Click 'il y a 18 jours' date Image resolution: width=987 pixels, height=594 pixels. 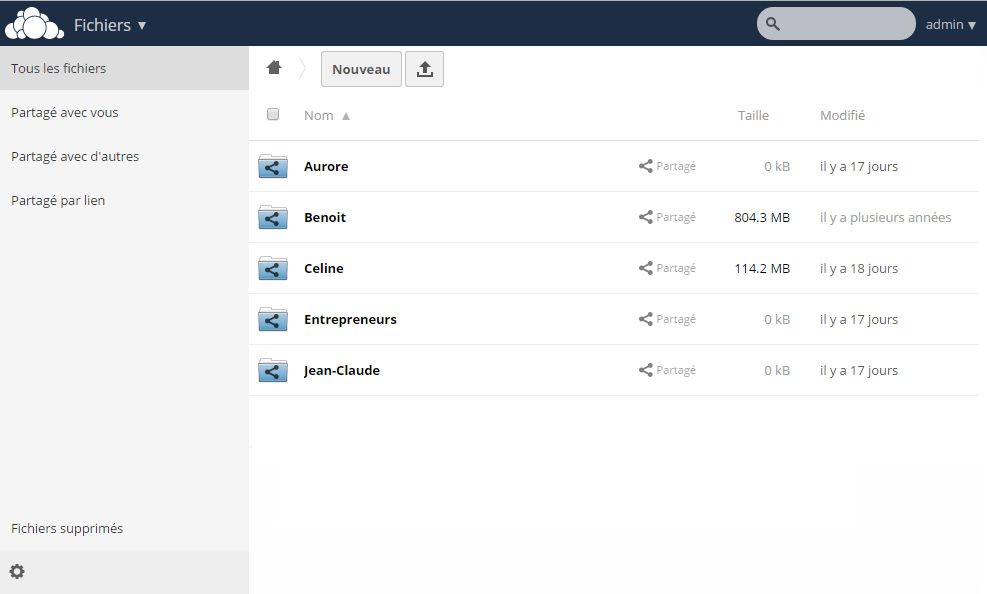[x=859, y=268]
